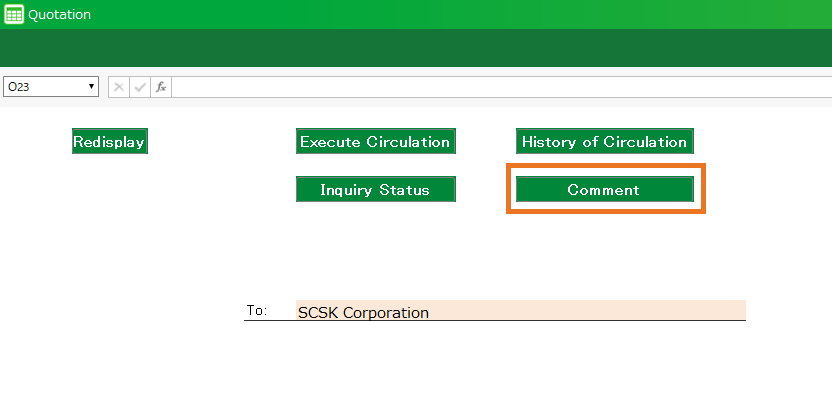
Task: Open the highlighted Comment button
Action: coord(604,190)
